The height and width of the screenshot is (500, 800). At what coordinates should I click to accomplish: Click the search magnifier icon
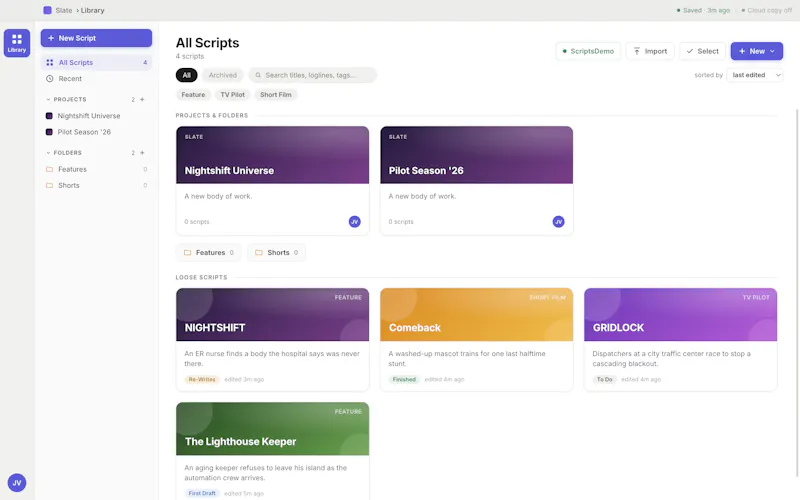[258, 75]
